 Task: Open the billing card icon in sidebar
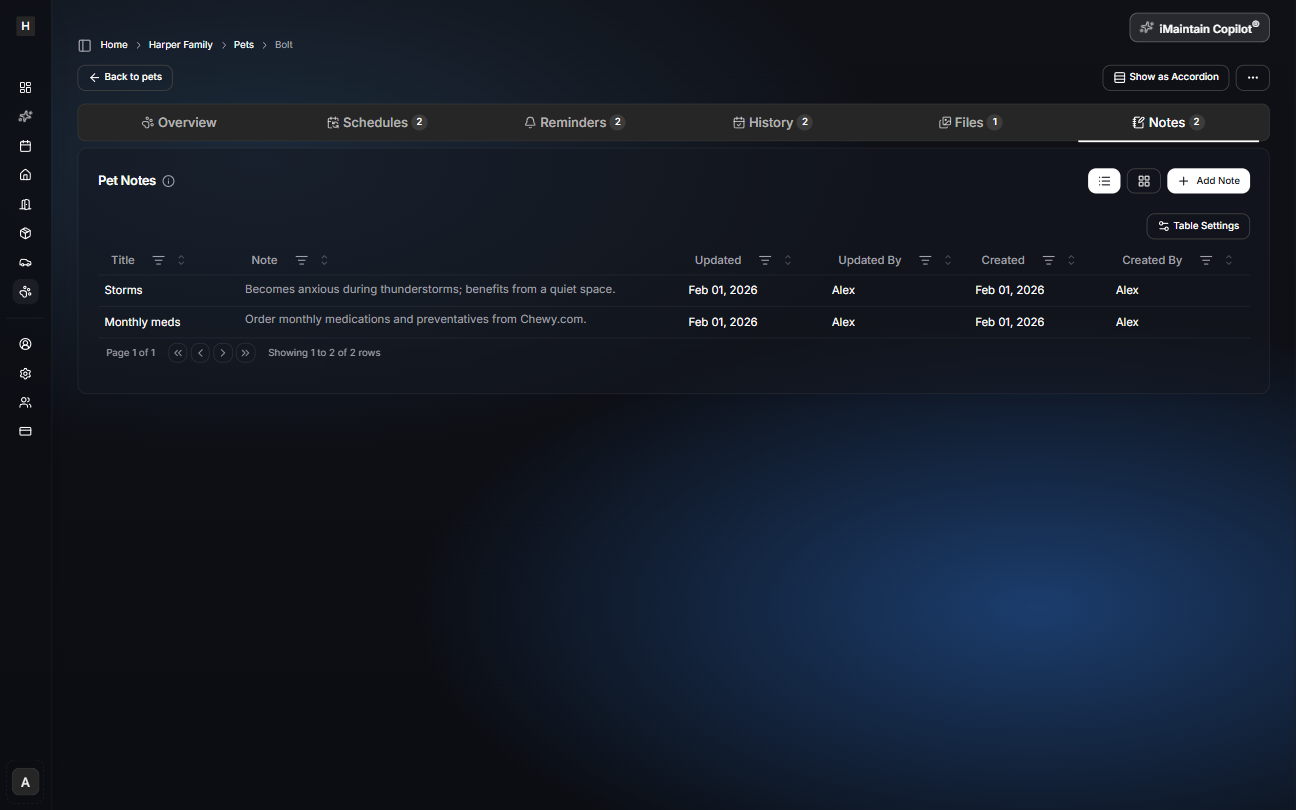(x=26, y=431)
